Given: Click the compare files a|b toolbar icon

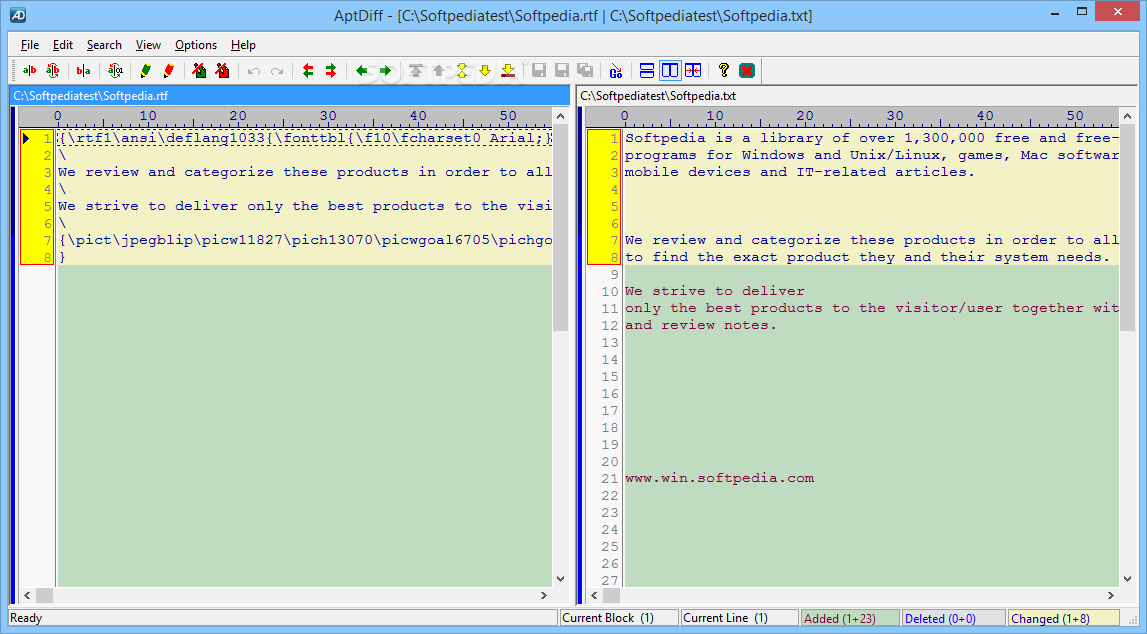Looking at the screenshot, I should coord(29,70).
